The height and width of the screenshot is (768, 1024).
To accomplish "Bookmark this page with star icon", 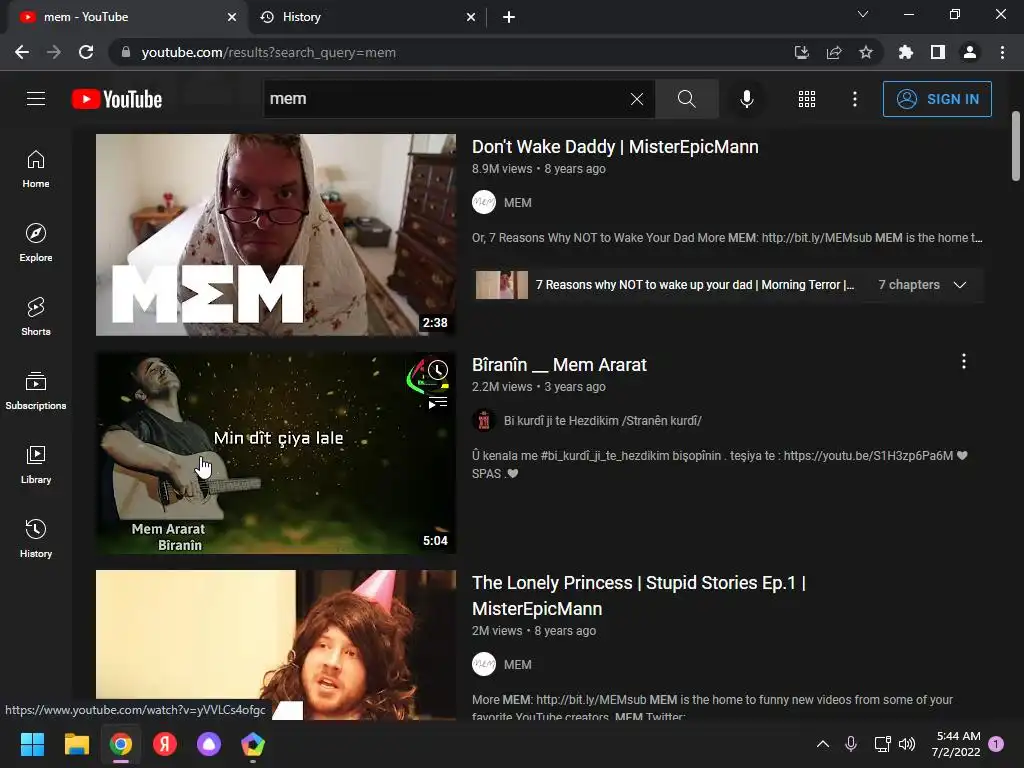I will pos(866,52).
